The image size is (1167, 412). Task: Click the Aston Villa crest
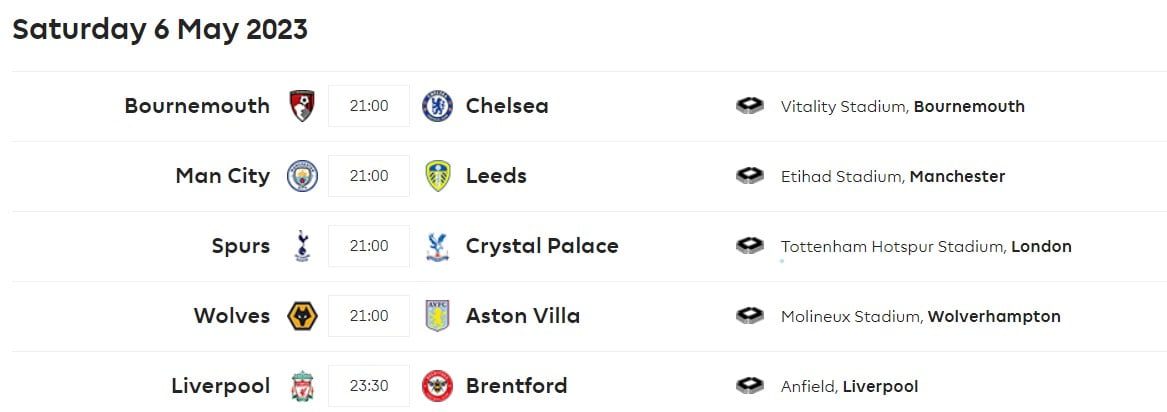(437, 316)
